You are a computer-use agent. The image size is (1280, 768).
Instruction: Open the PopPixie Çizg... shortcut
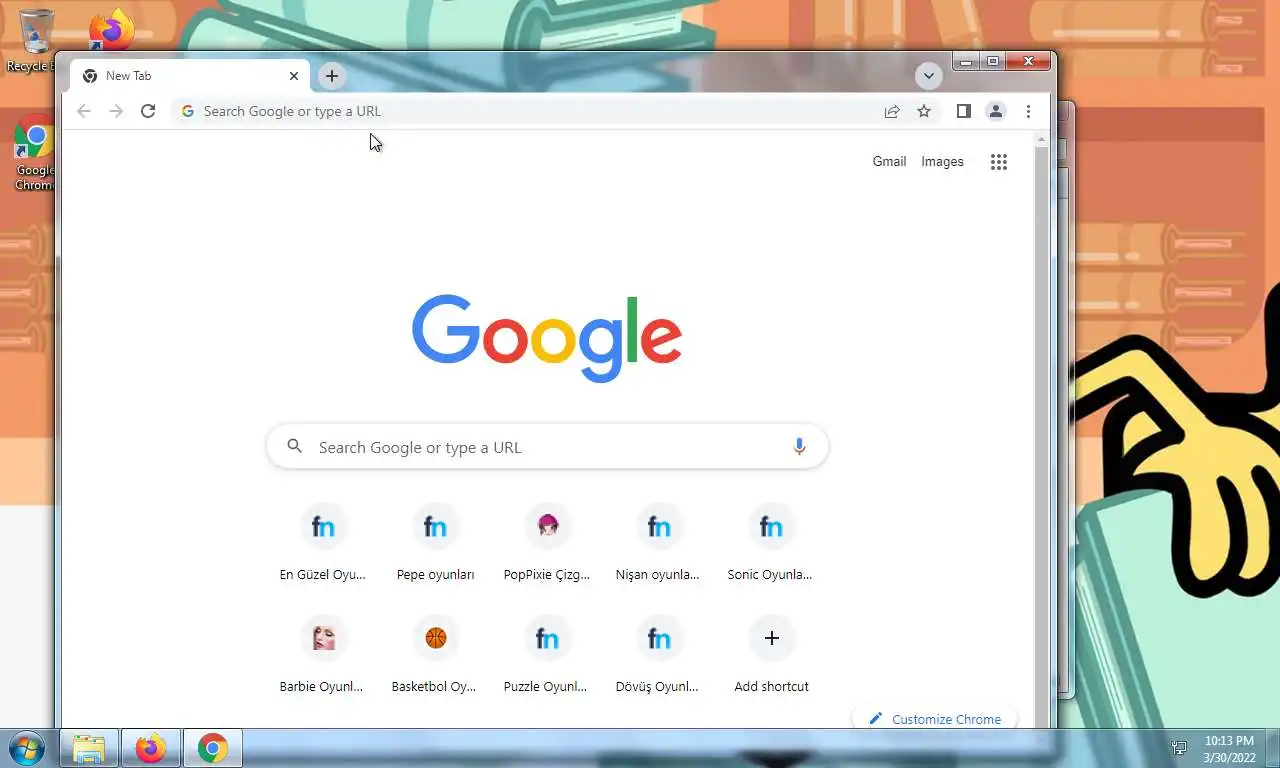click(x=547, y=542)
